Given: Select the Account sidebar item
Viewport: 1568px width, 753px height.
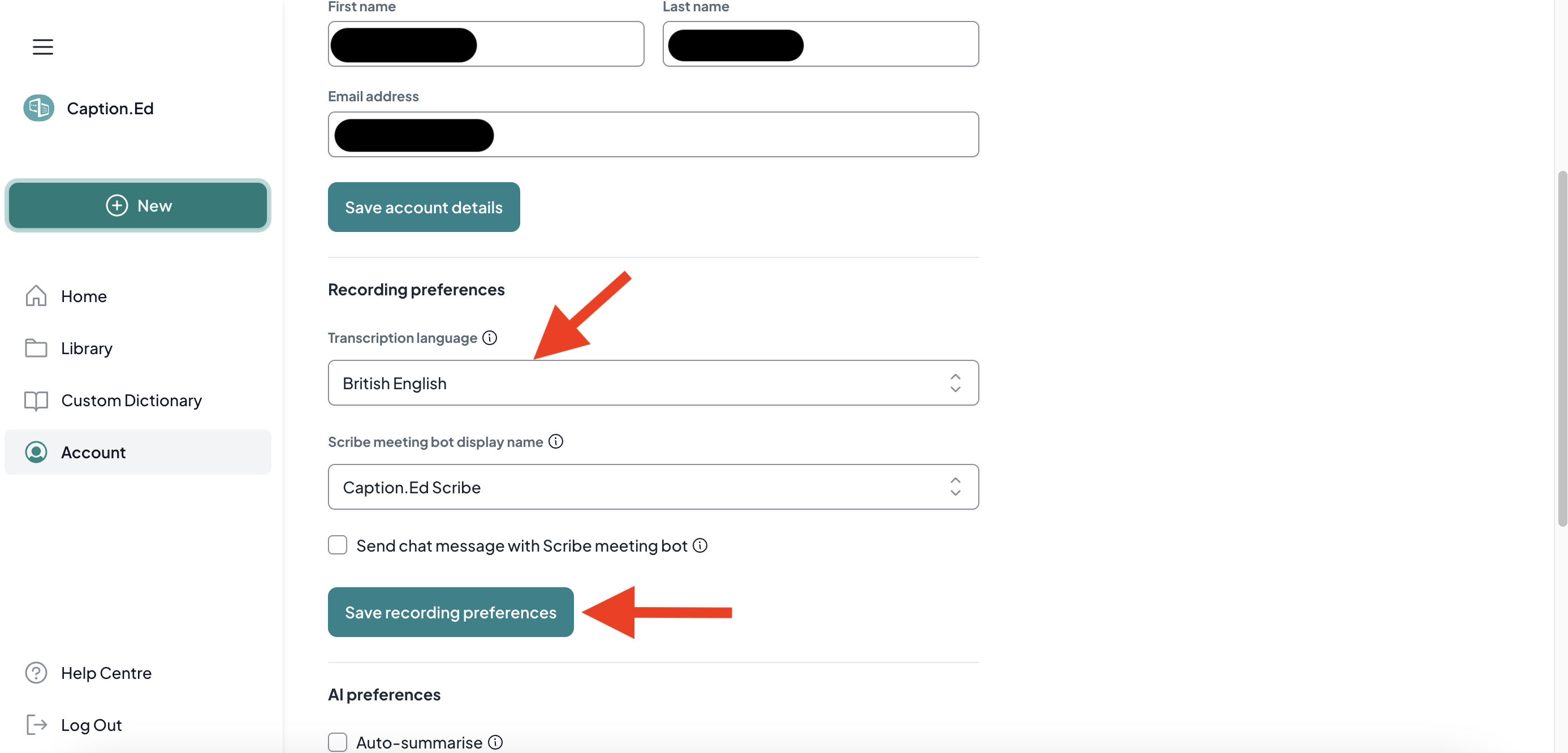Looking at the screenshot, I should 137,452.
